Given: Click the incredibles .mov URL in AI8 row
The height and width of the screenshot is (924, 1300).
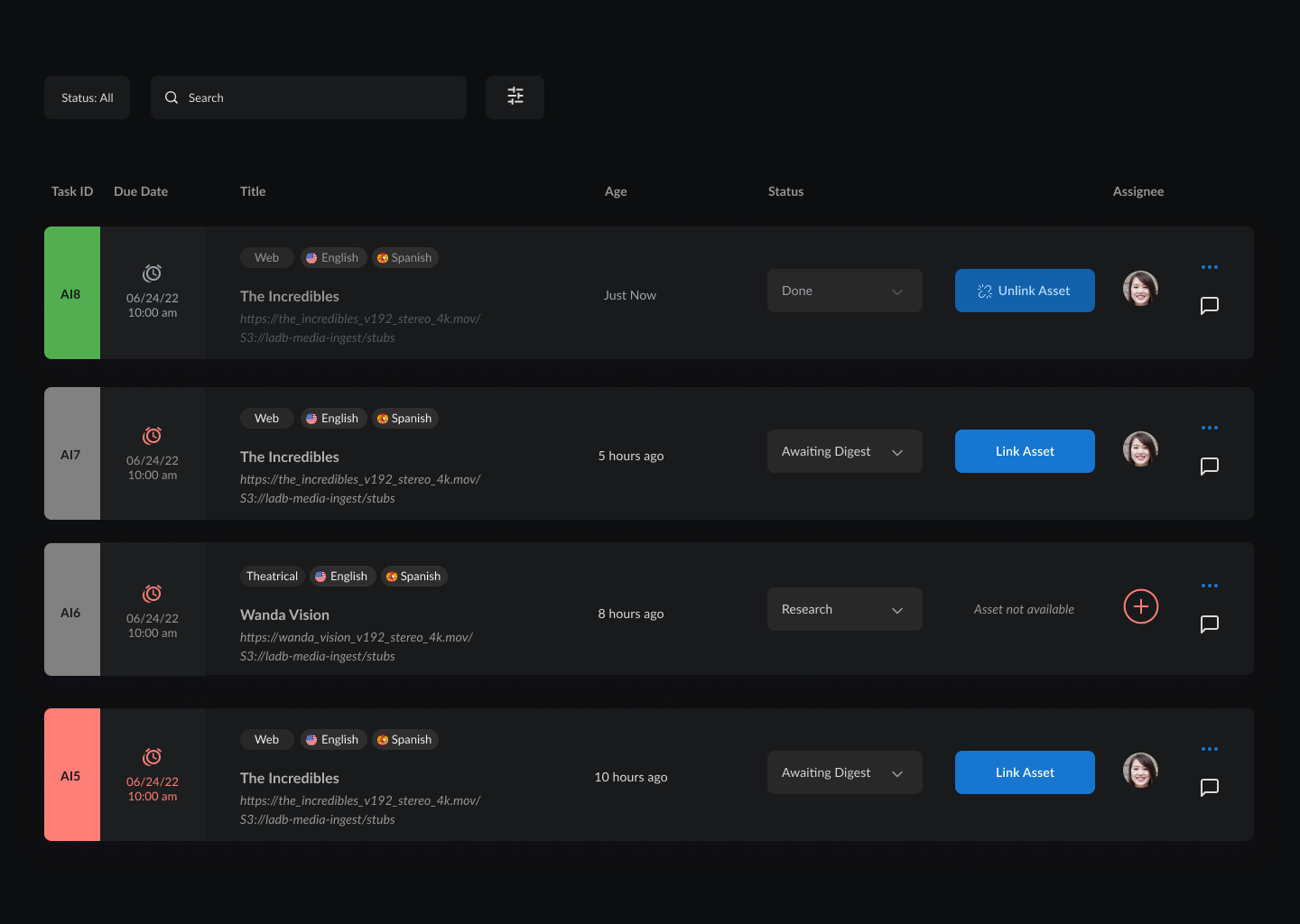Looking at the screenshot, I should click(360, 319).
